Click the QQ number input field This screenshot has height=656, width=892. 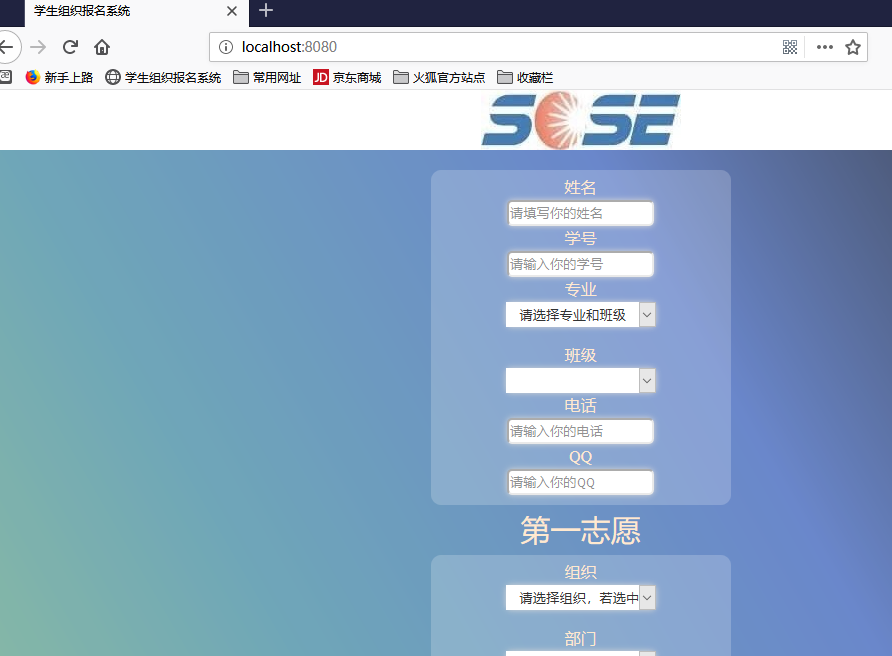(x=580, y=482)
